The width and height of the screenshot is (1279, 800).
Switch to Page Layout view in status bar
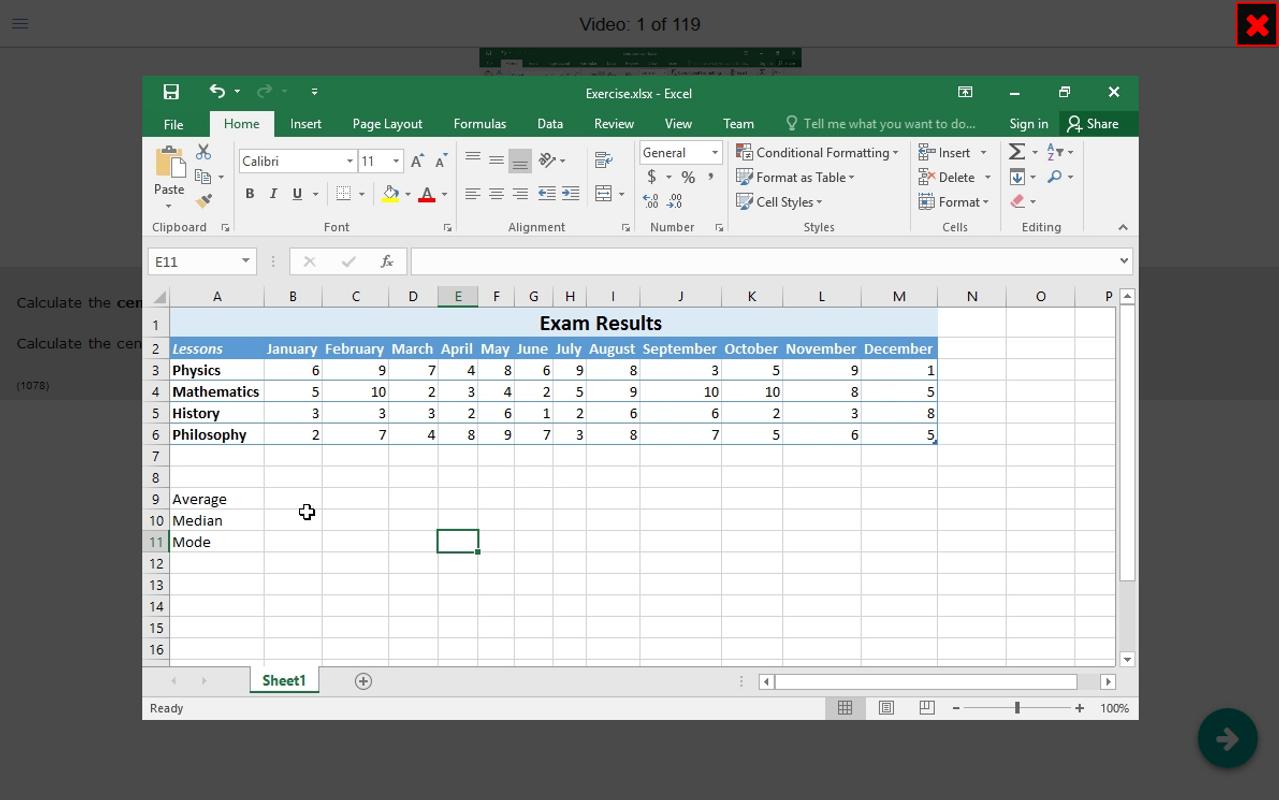[886, 708]
